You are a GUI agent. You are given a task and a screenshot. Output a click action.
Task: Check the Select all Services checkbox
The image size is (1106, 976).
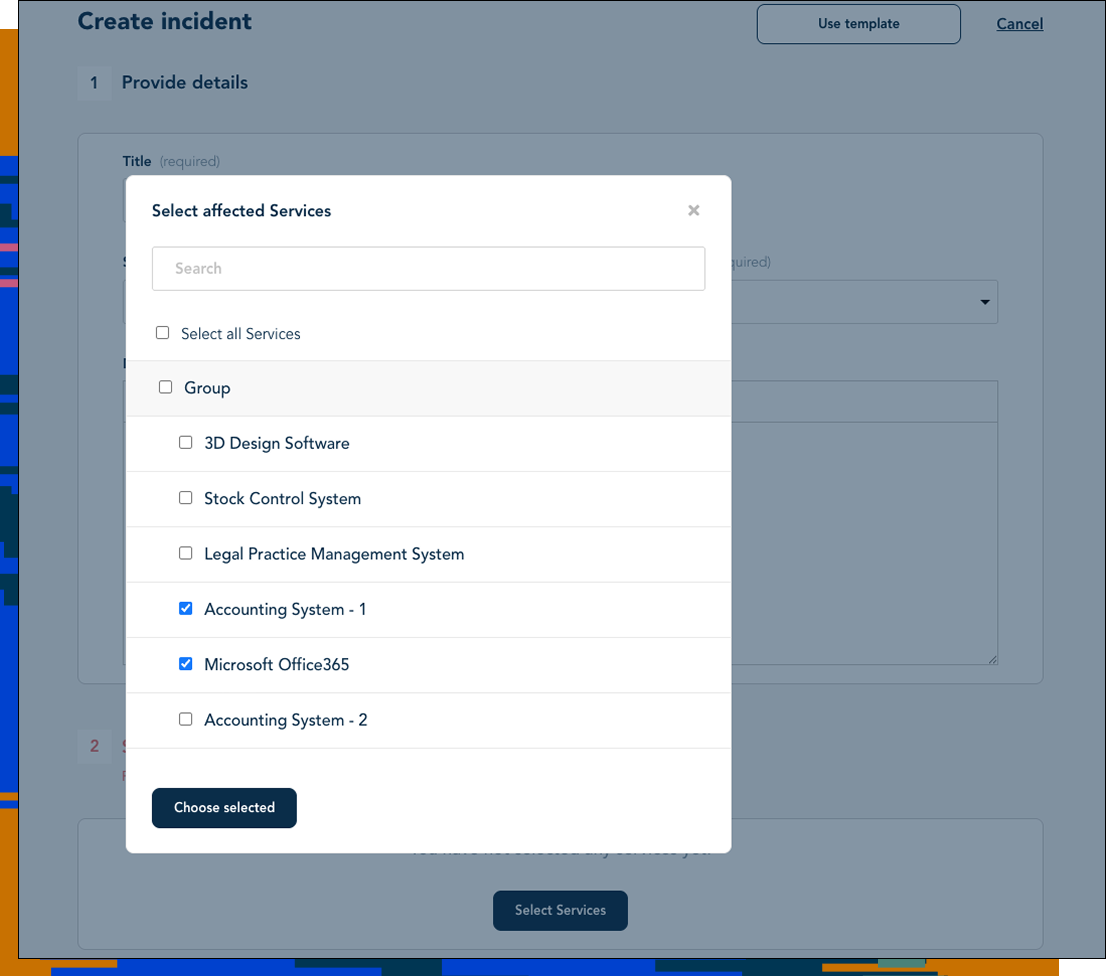[162, 332]
